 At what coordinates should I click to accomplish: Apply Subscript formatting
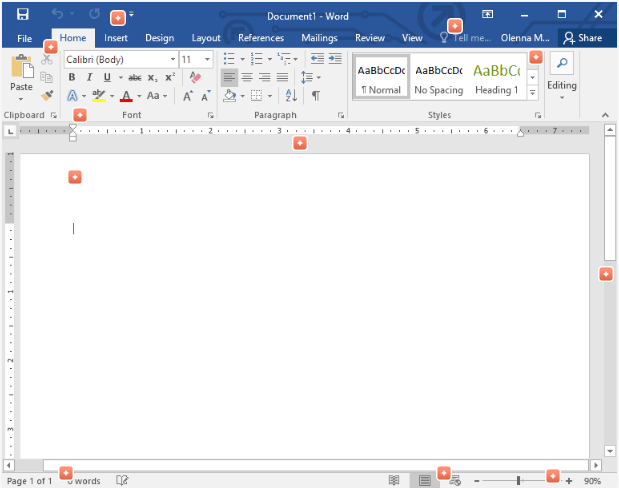(x=152, y=77)
